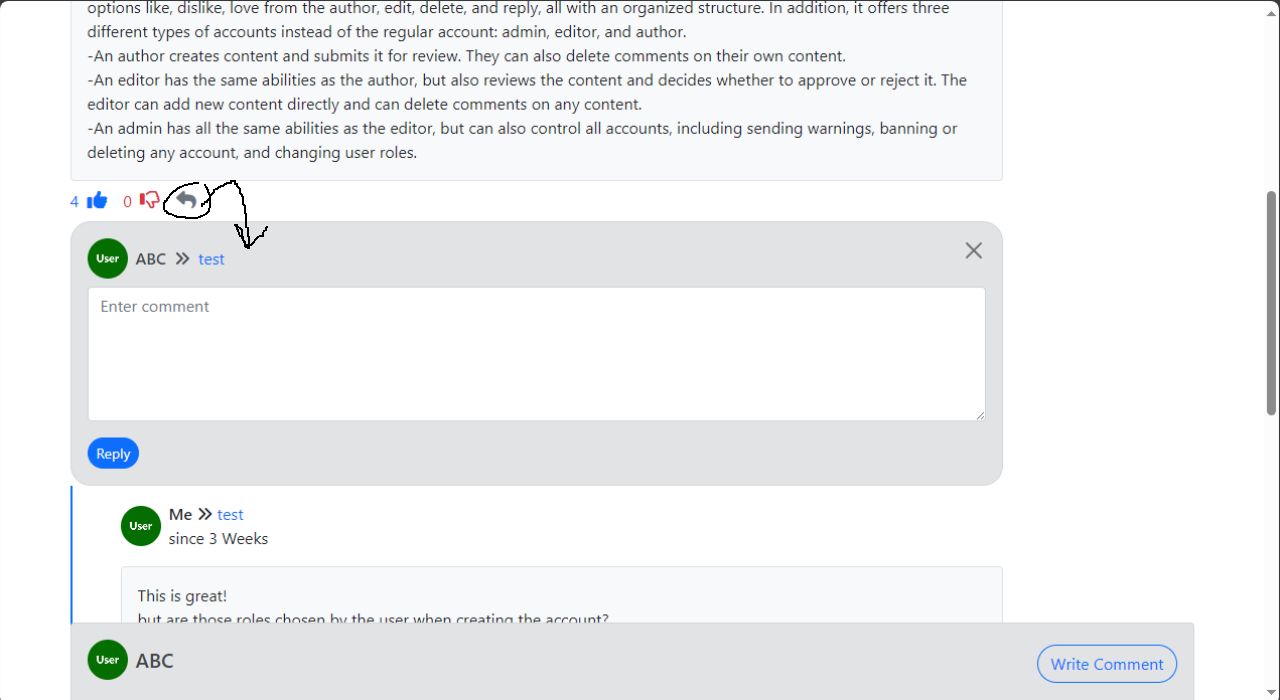Focus the Enter comment text area

[x=536, y=354]
